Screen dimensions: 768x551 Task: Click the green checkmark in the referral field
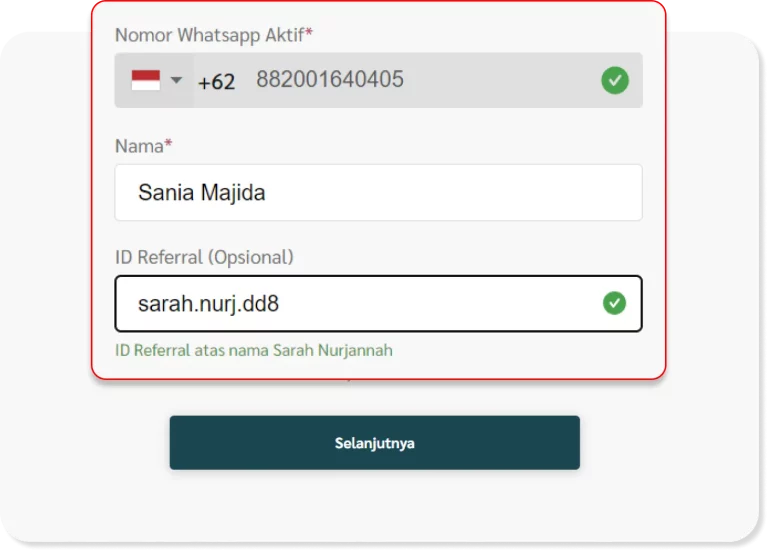(x=614, y=303)
